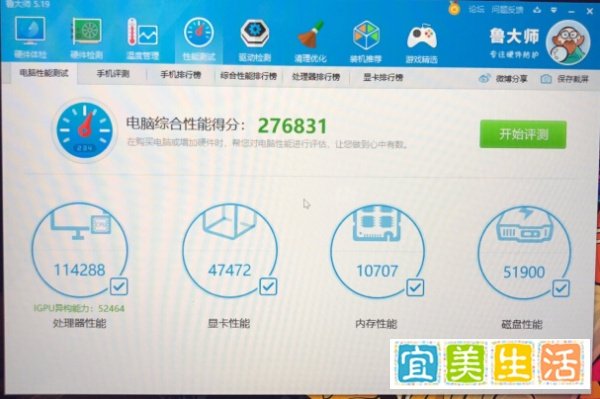Screen dimensions: 600x399
Task: Click the gold medal icon in title bar
Action: tap(454, 8)
